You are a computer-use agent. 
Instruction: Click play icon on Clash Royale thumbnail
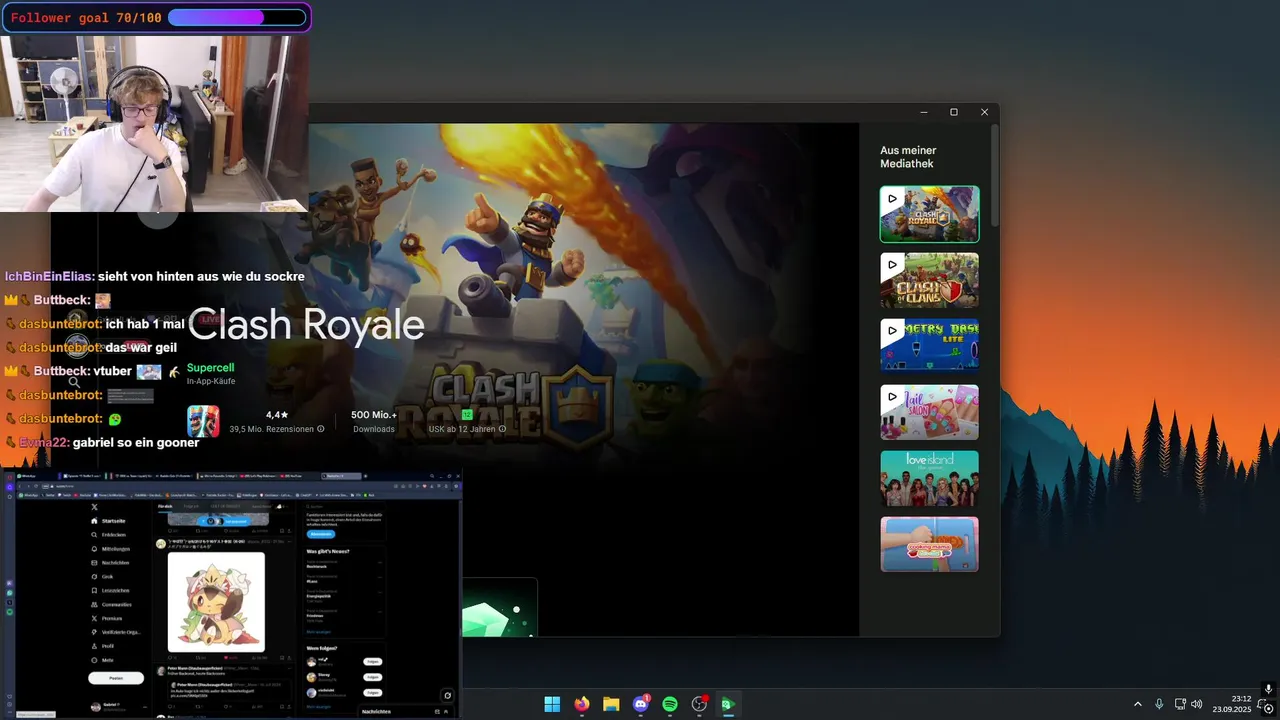click(x=892, y=199)
